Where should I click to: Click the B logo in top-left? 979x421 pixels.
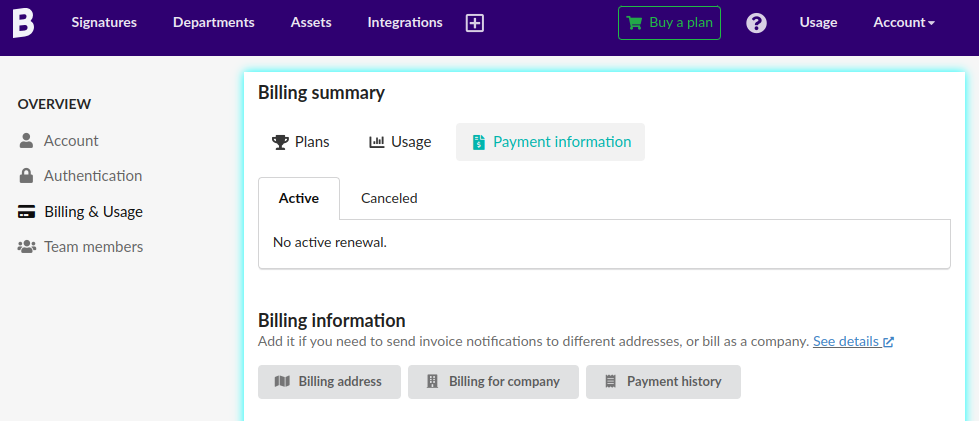[x=23, y=22]
